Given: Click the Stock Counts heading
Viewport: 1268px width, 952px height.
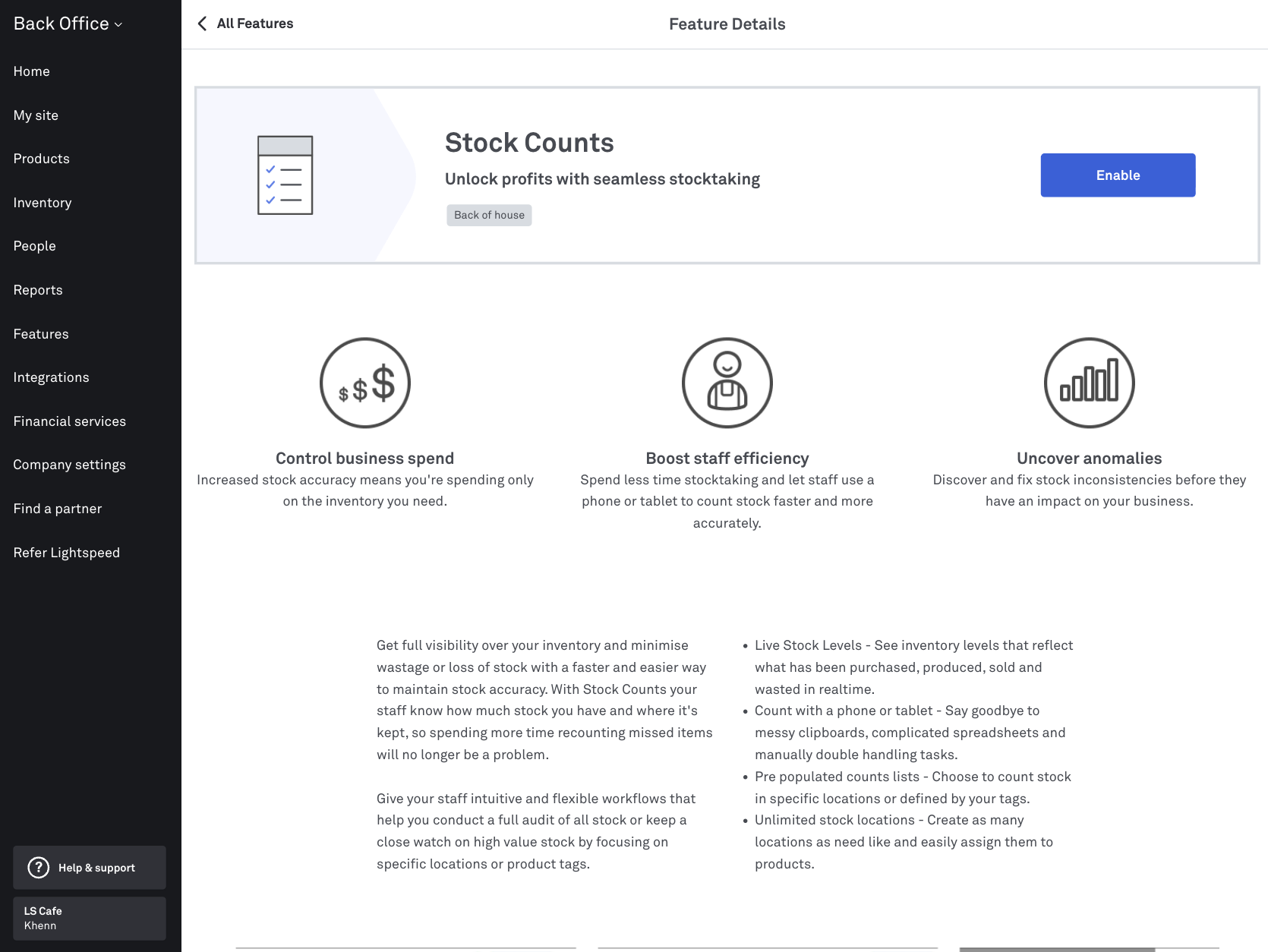Looking at the screenshot, I should coord(529,143).
